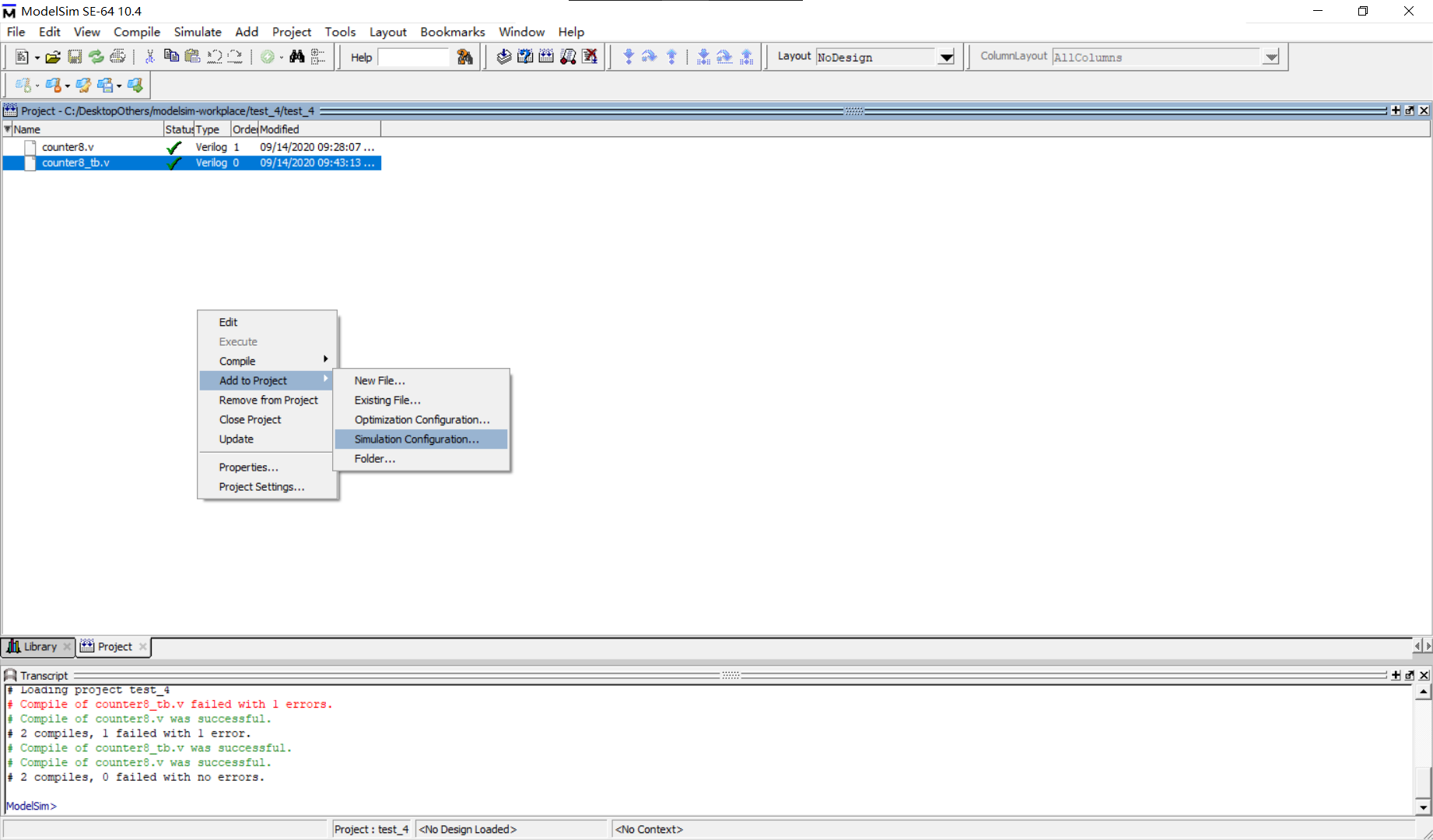
Task: Click the Step Into blue arrow
Action: coord(629,57)
